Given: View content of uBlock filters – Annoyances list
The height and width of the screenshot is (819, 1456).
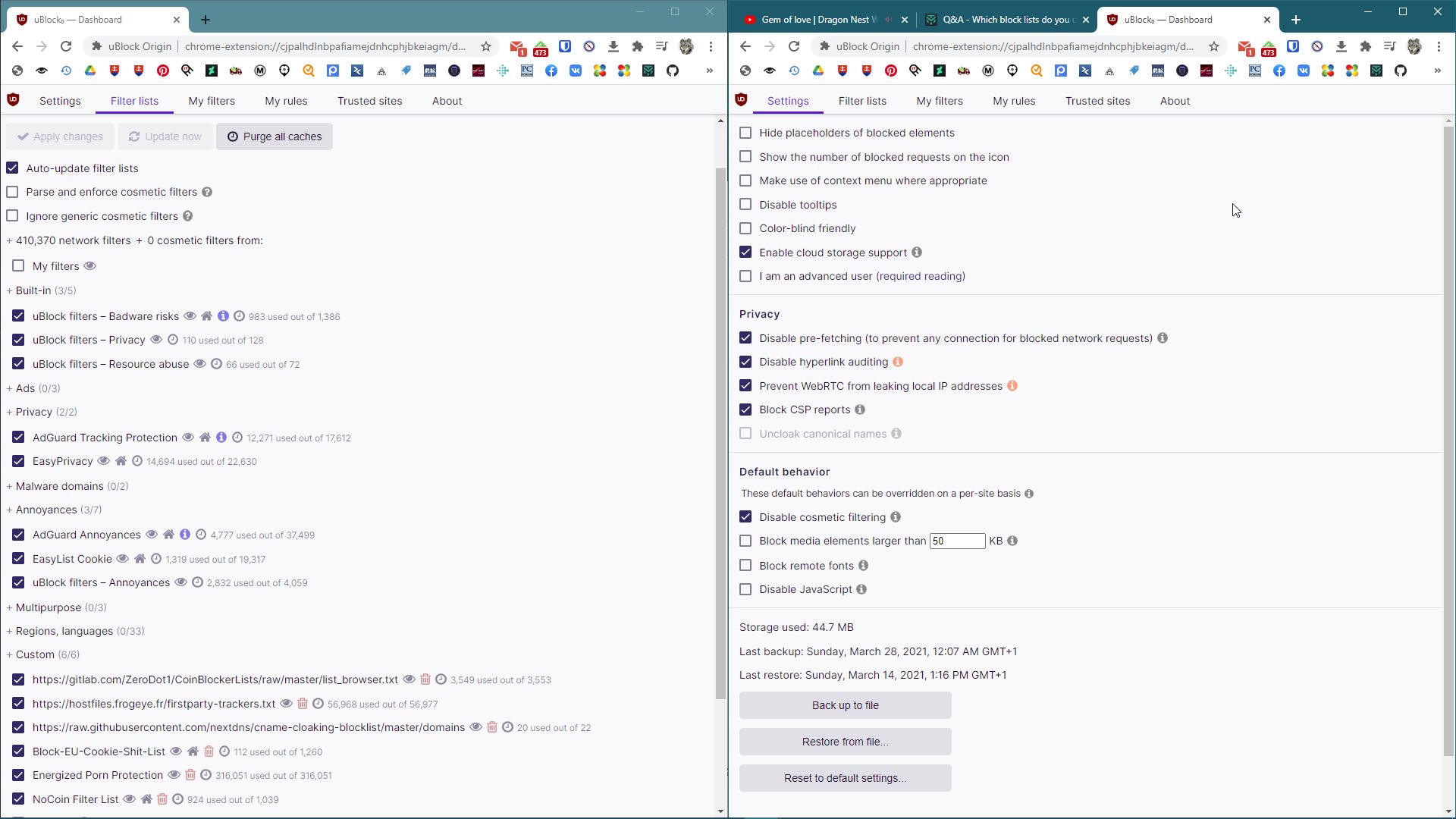Looking at the screenshot, I should 180,582.
